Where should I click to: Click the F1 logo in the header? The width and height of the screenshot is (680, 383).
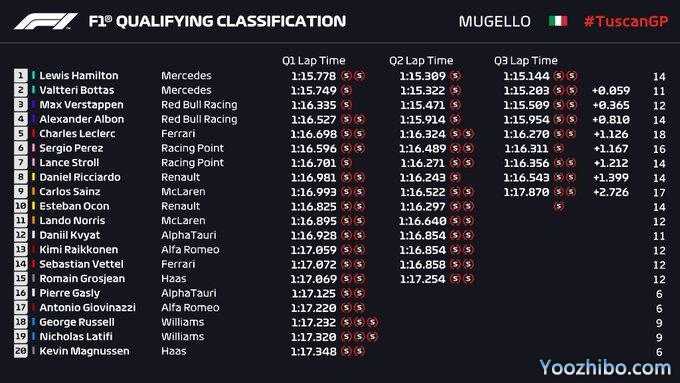coord(46,21)
